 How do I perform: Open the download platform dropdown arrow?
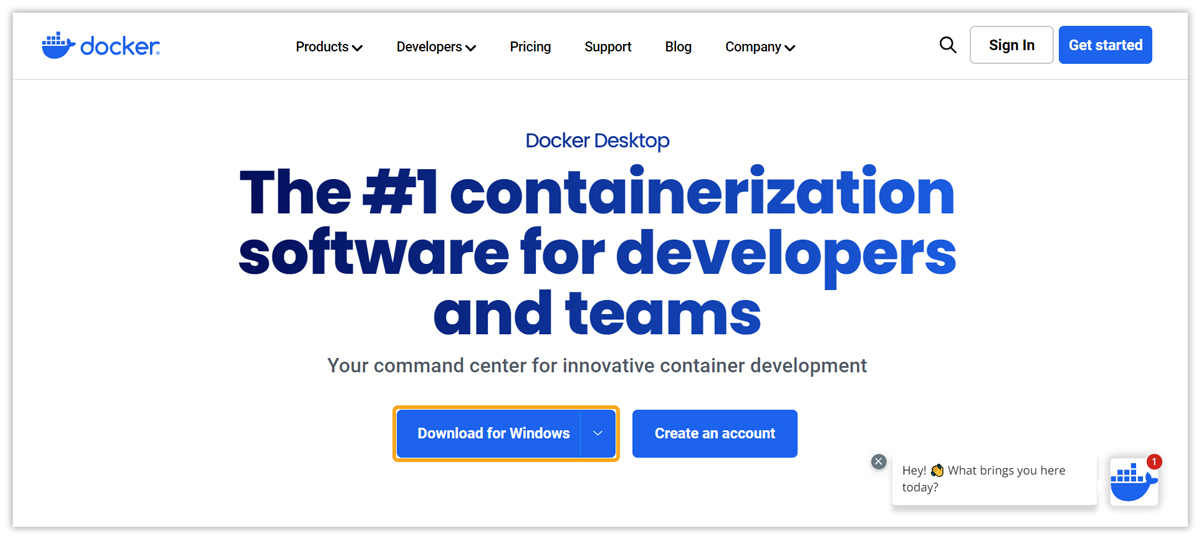[x=598, y=433]
